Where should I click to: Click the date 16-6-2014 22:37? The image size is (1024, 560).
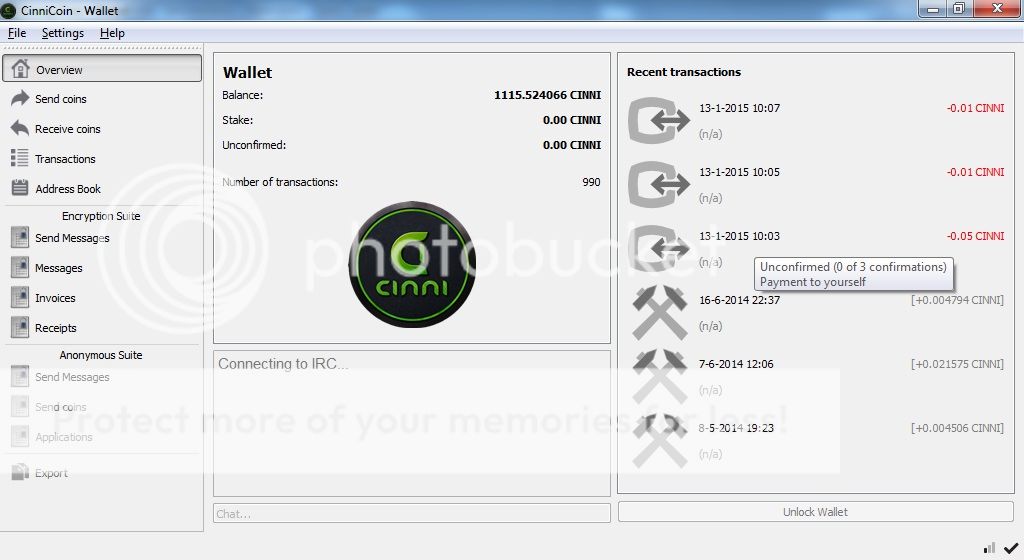pyautogui.click(x=739, y=300)
